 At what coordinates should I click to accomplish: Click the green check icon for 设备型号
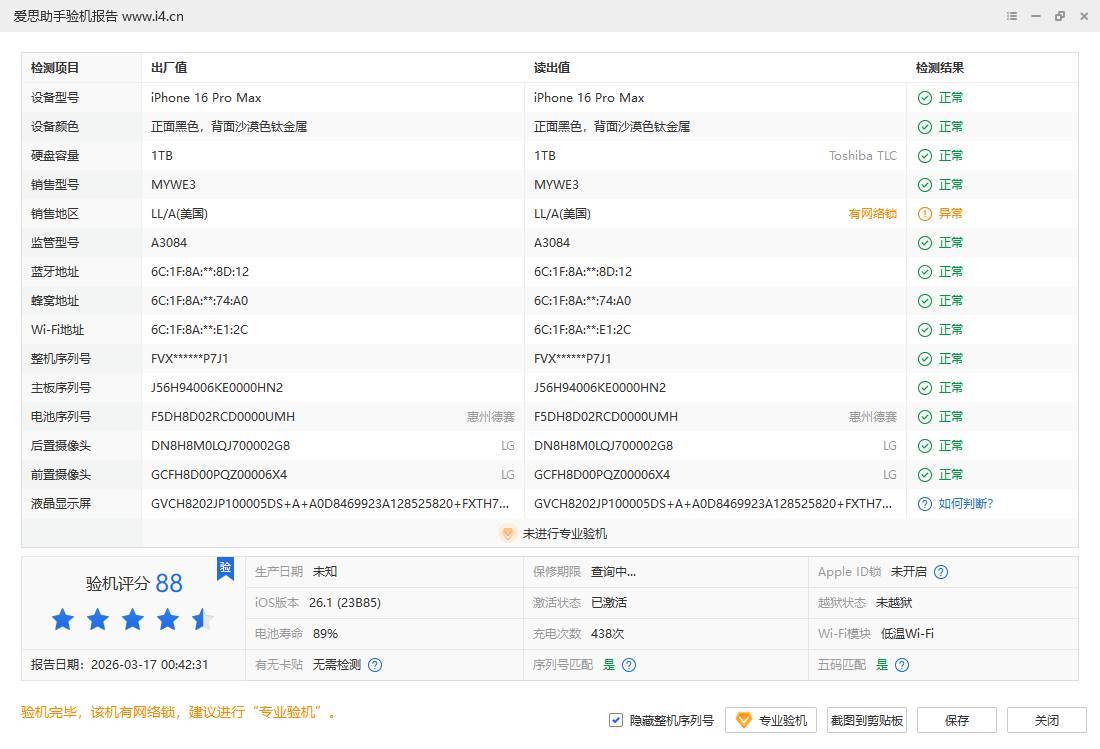[x=925, y=98]
